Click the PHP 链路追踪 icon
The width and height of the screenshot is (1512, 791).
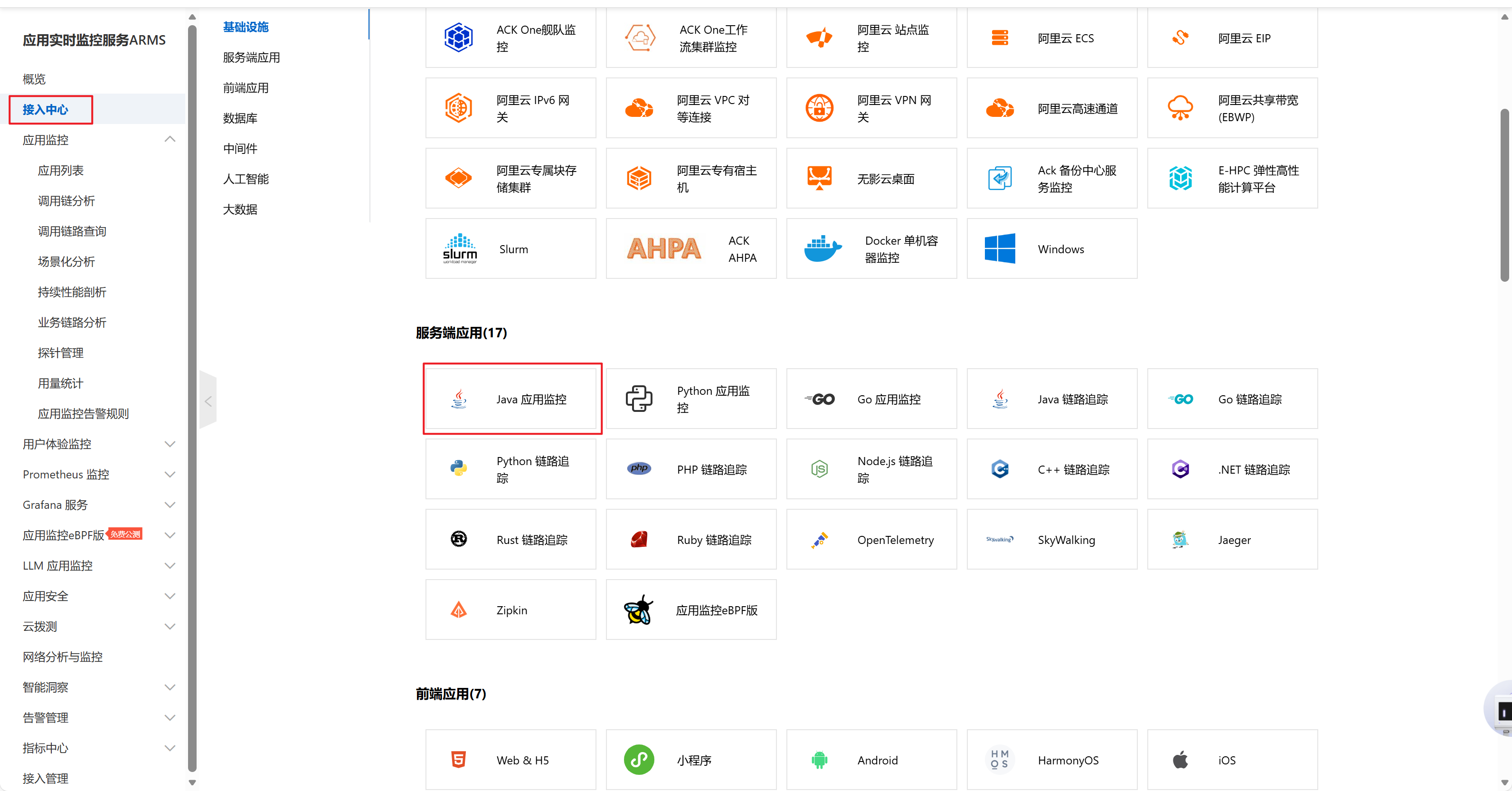click(639, 468)
